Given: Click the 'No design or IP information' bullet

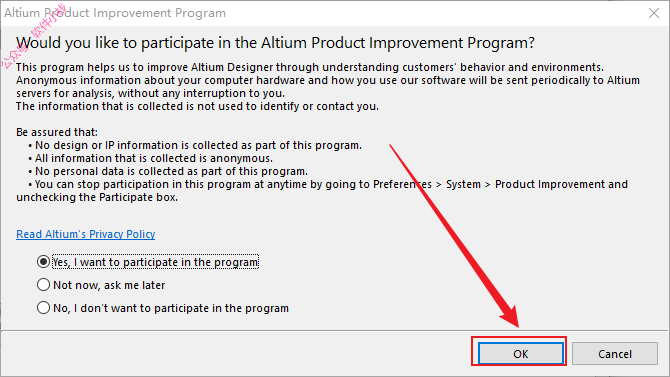Looking at the screenshot, I should pyautogui.click(x=195, y=145).
